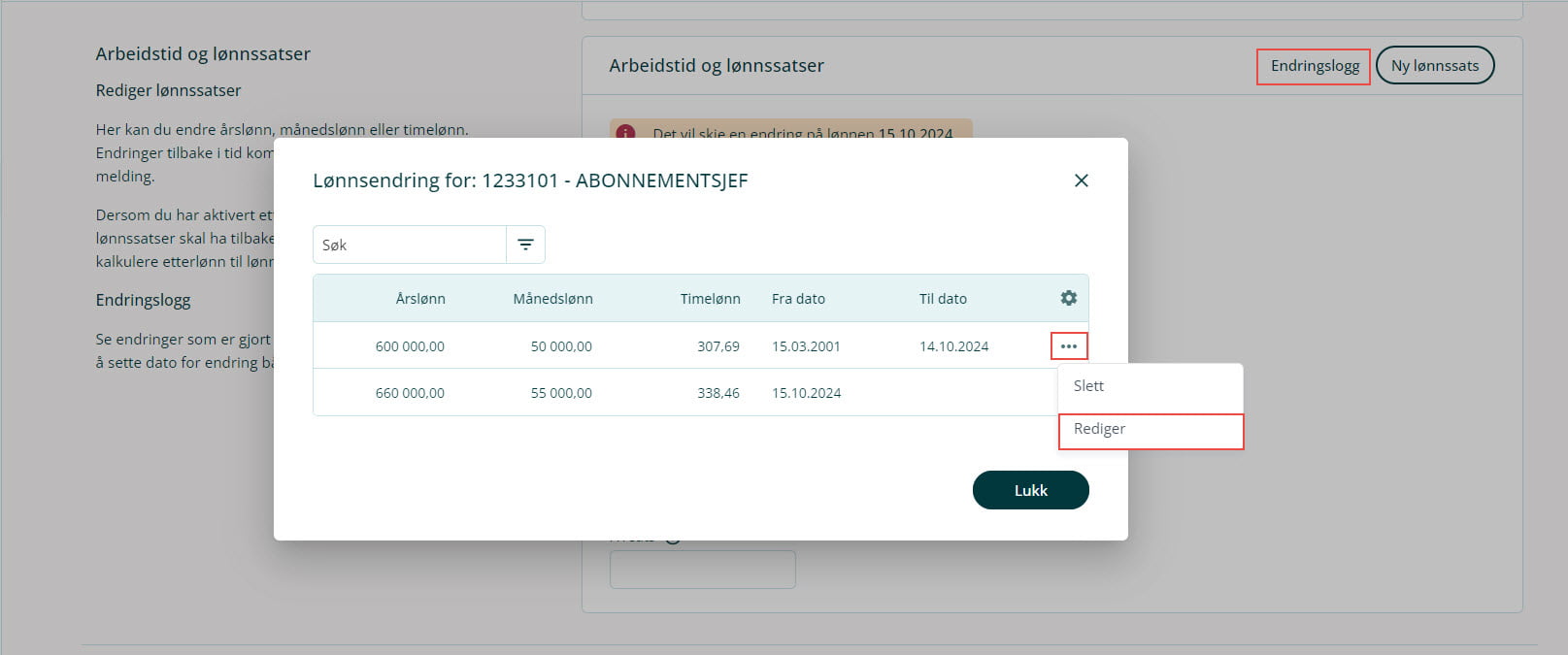Focus the Søk search field

coord(409,245)
